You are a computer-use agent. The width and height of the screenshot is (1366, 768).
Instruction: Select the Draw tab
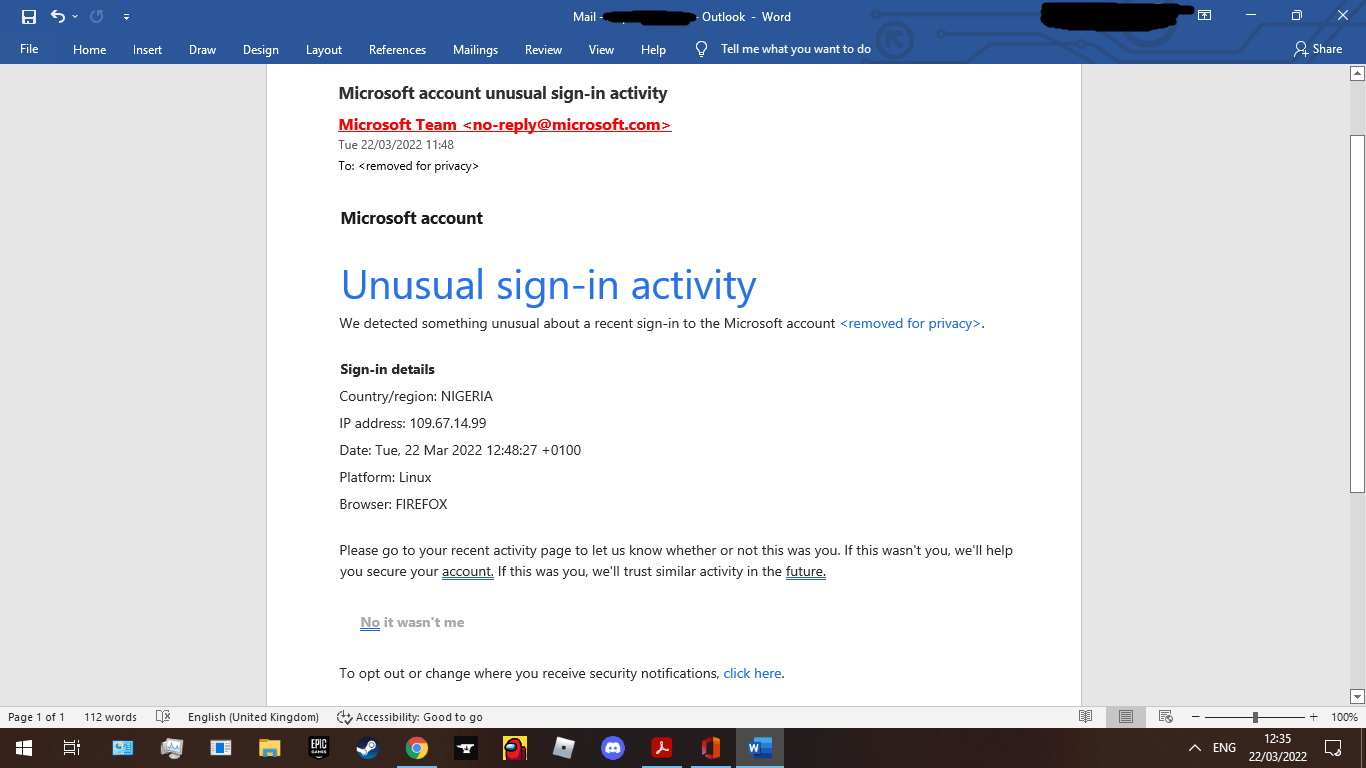click(x=202, y=49)
